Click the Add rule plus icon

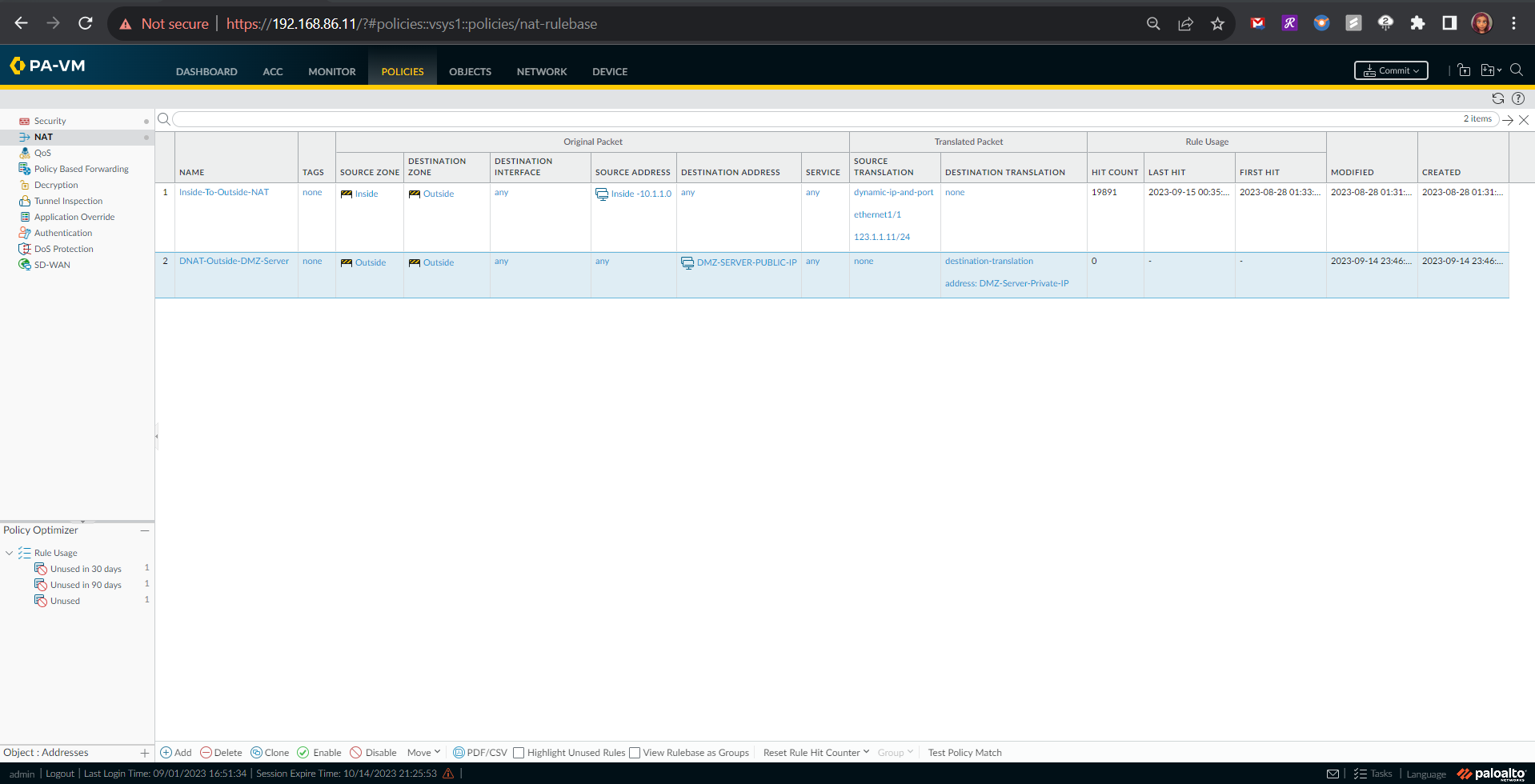[x=166, y=753]
